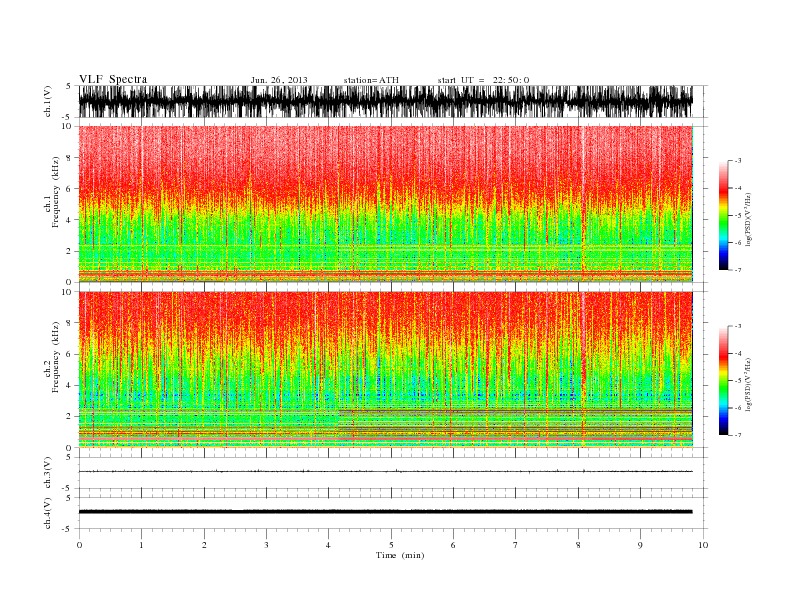Click time axis tick label "1"
This screenshot has width=792, height=612.
click(141, 545)
